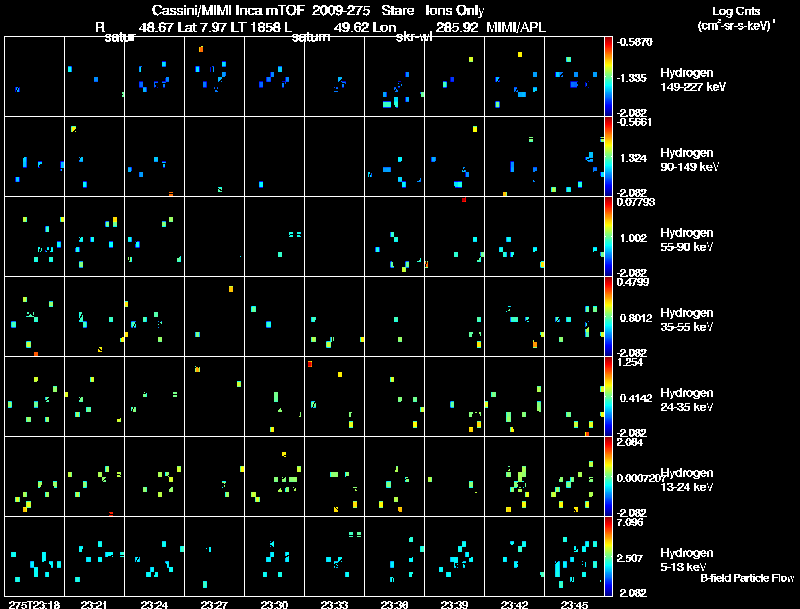Click the '23:30' time axis label
Screen dimensions: 800x609
pyautogui.click(x=274, y=605)
